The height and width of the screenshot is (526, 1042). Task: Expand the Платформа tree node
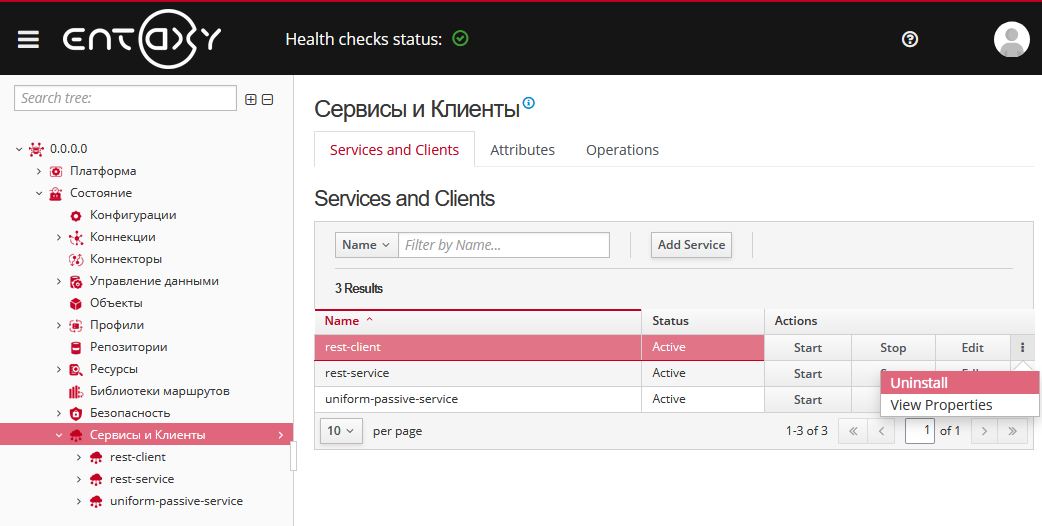click(x=39, y=171)
